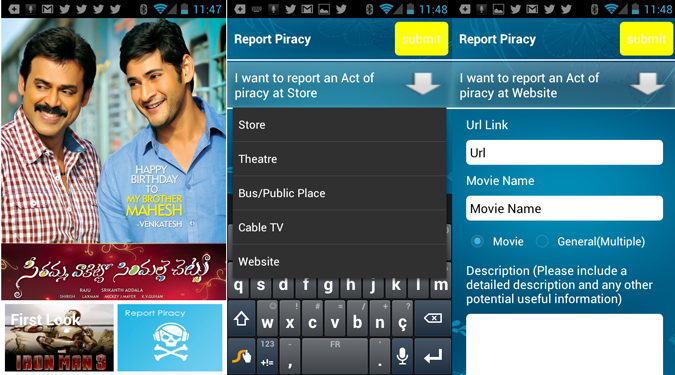Open the Iron Man 3 First Look tile
This screenshot has height=375, width=675.
pyautogui.click(x=59, y=337)
